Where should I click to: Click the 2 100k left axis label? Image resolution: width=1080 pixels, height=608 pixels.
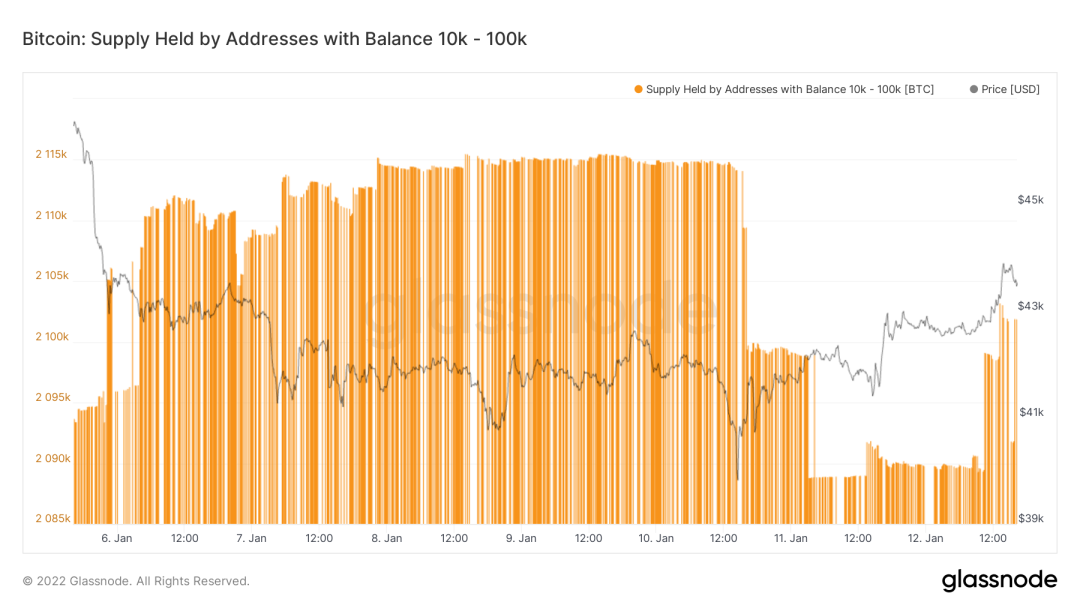pyautogui.click(x=50, y=337)
